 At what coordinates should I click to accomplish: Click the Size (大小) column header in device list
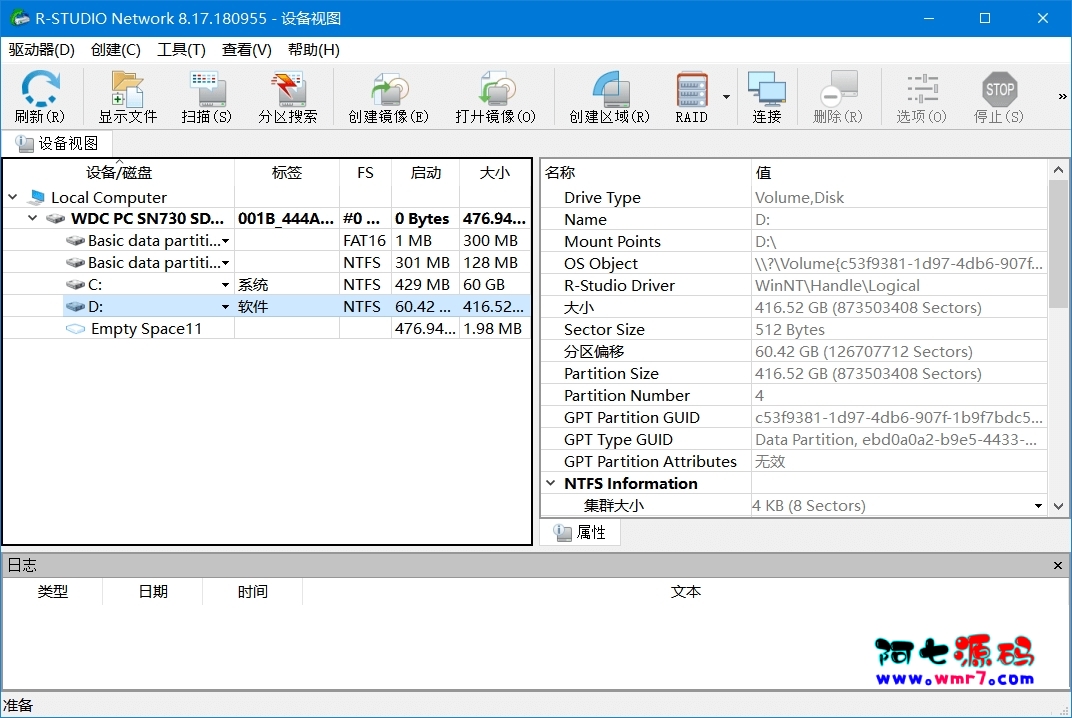point(495,172)
